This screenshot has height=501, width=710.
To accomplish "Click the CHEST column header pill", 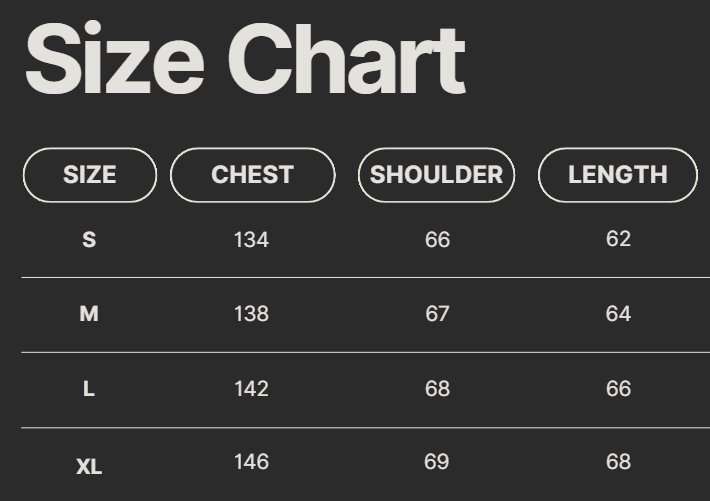I will [252, 175].
